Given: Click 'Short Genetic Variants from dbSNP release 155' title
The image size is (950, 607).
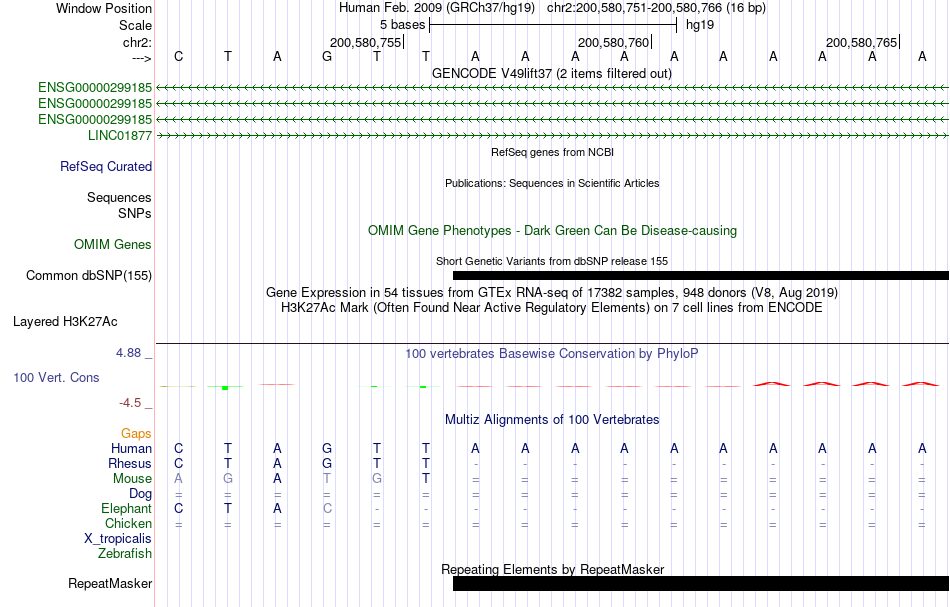Looking at the screenshot, I should point(552,261).
